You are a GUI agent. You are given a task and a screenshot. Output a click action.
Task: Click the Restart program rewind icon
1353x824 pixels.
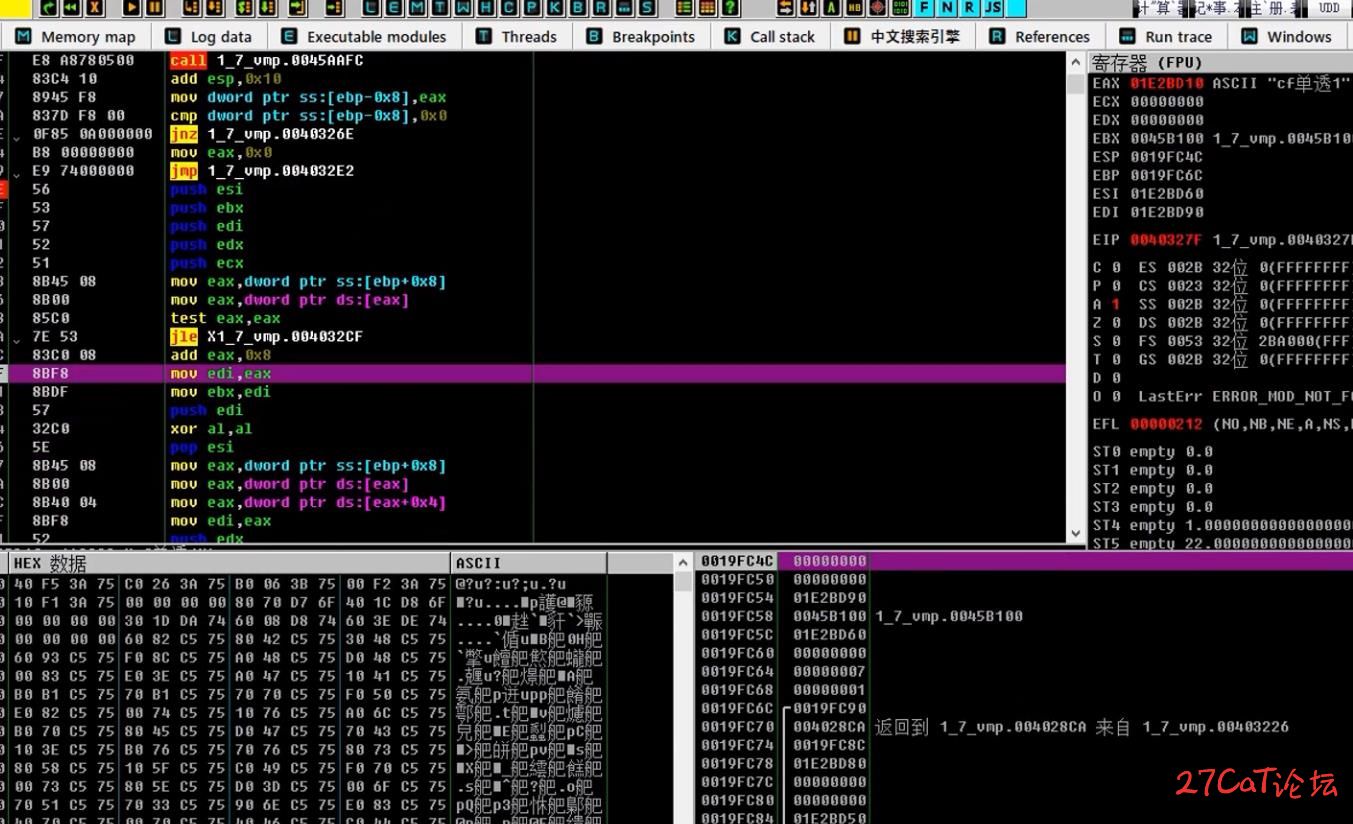[x=71, y=8]
